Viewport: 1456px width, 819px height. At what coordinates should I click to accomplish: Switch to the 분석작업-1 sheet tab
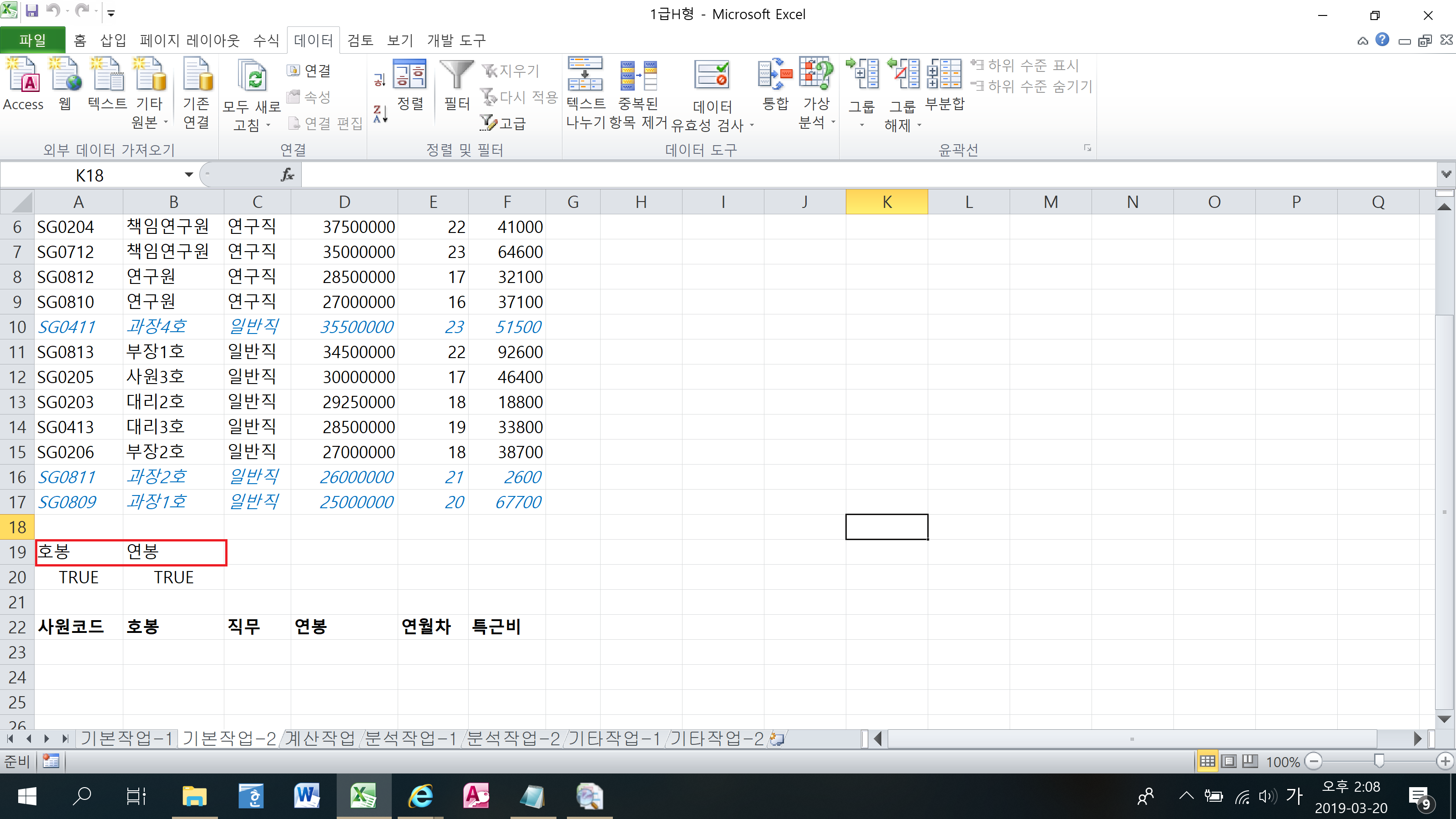(411, 738)
